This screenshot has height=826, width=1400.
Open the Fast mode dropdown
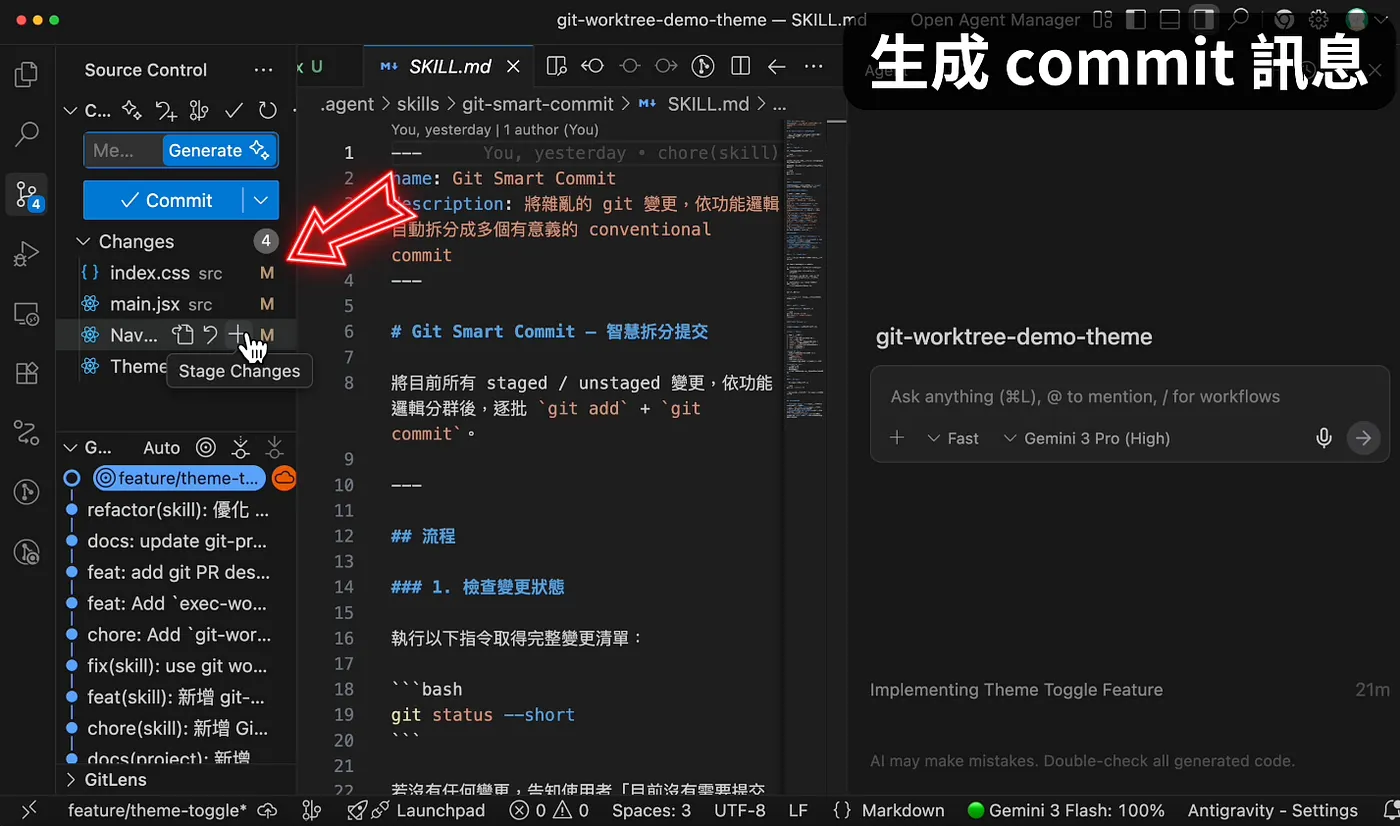[953, 438]
